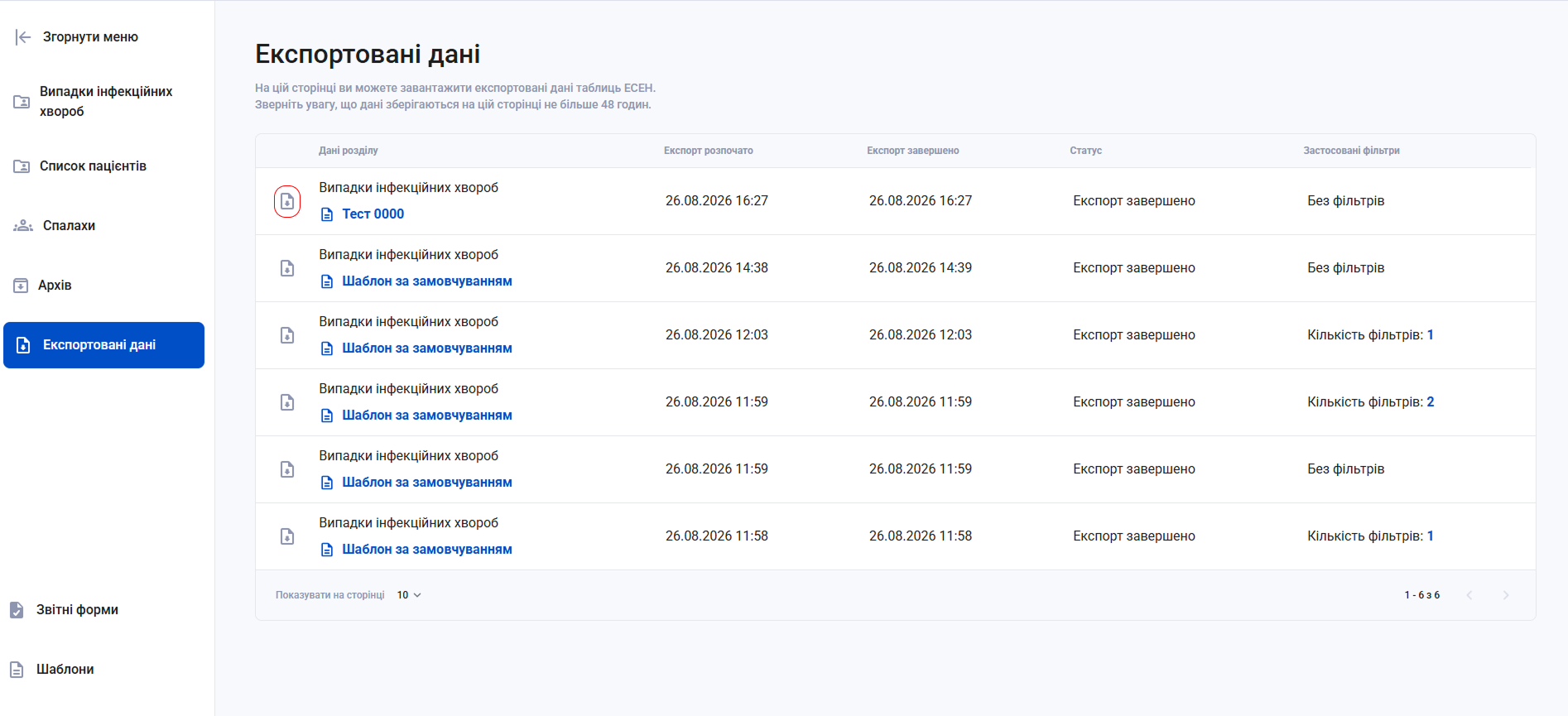This screenshot has height=716, width=1568.
Task: Download the export started 26.08.2026 11:58
Action: [287, 536]
